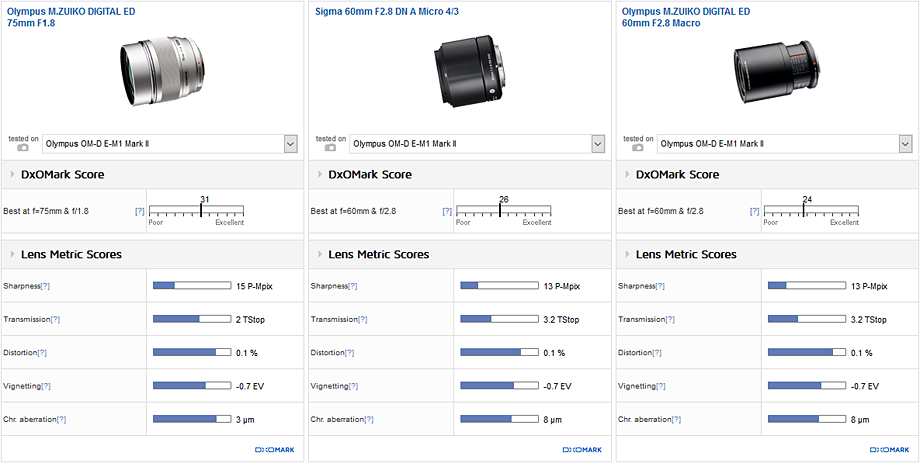This screenshot has height=463, width=920.
Task: Click Transmission [?] help in Olympus 75mm card
Action: [x=55, y=319]
